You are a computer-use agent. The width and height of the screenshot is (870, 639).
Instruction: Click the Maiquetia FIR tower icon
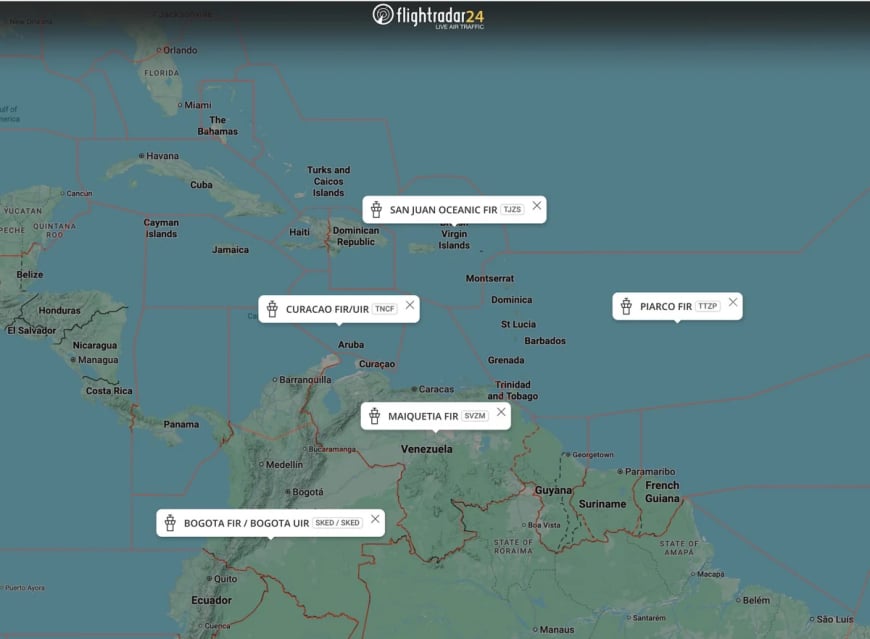pos(375,416)
